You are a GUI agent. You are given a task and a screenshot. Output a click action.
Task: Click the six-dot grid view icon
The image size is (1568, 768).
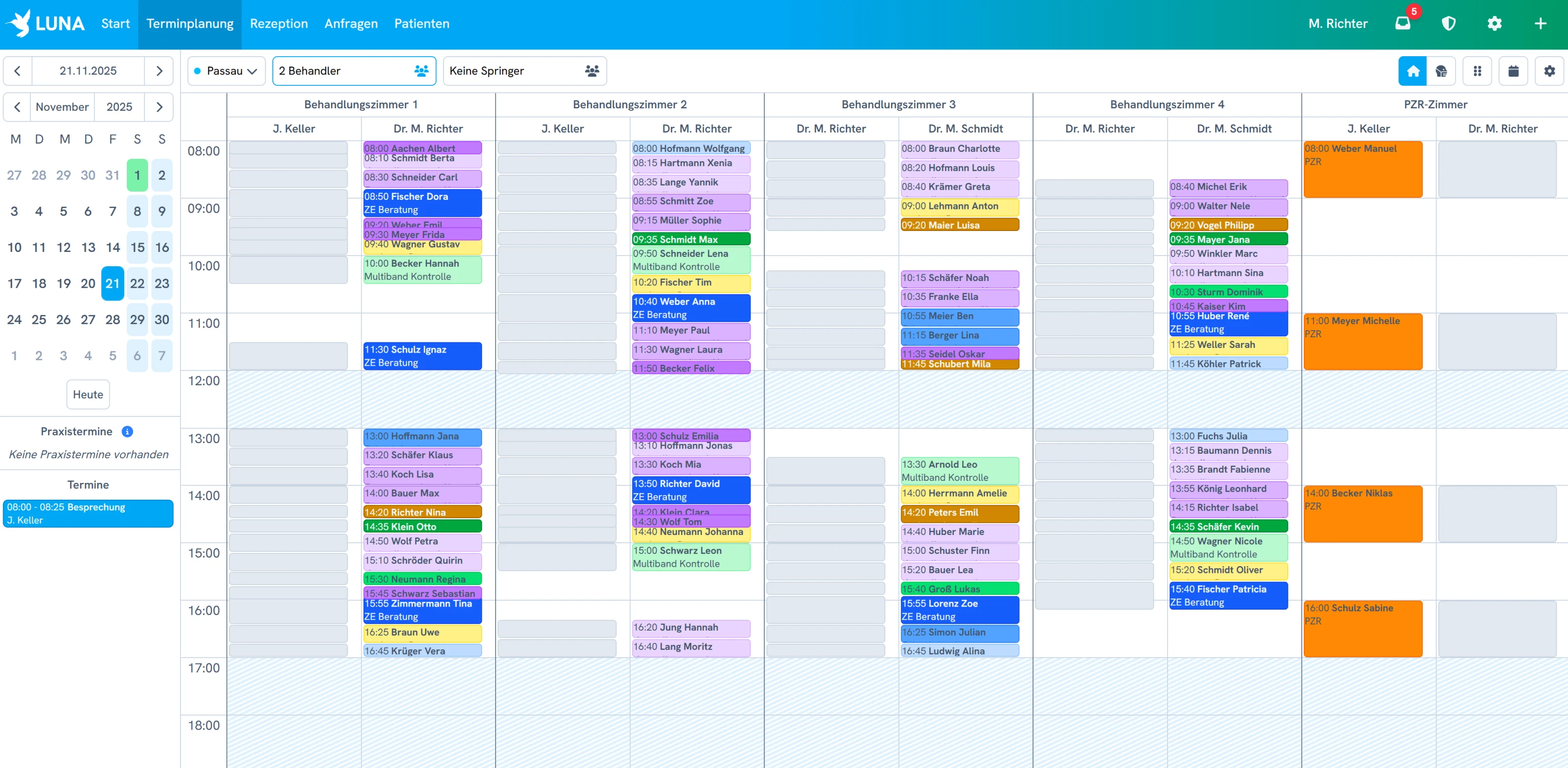click(1477, 71)
